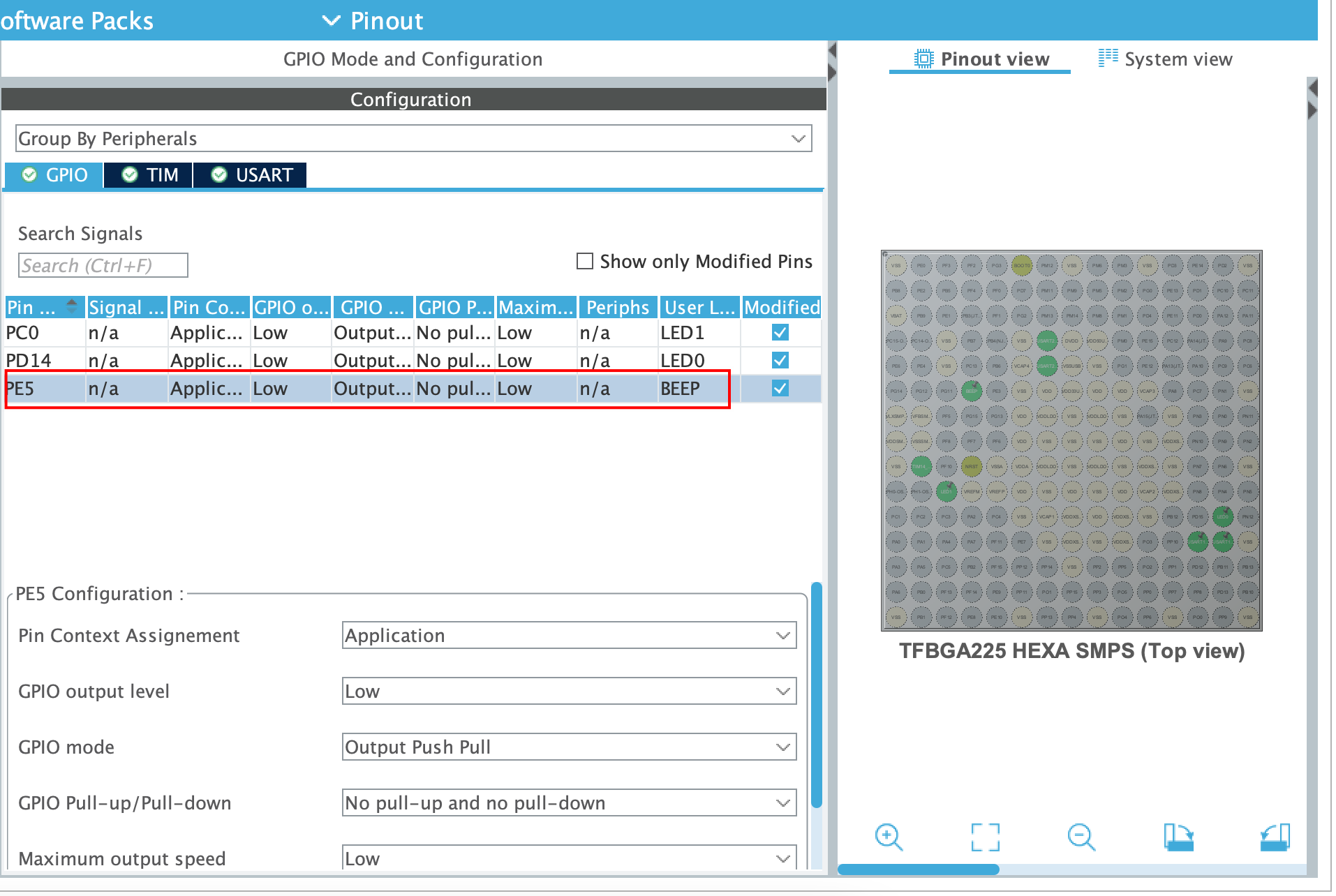Click the Search Signals input field
The width and height of the screenshot is (1336, 896).
tap(103, 265)
